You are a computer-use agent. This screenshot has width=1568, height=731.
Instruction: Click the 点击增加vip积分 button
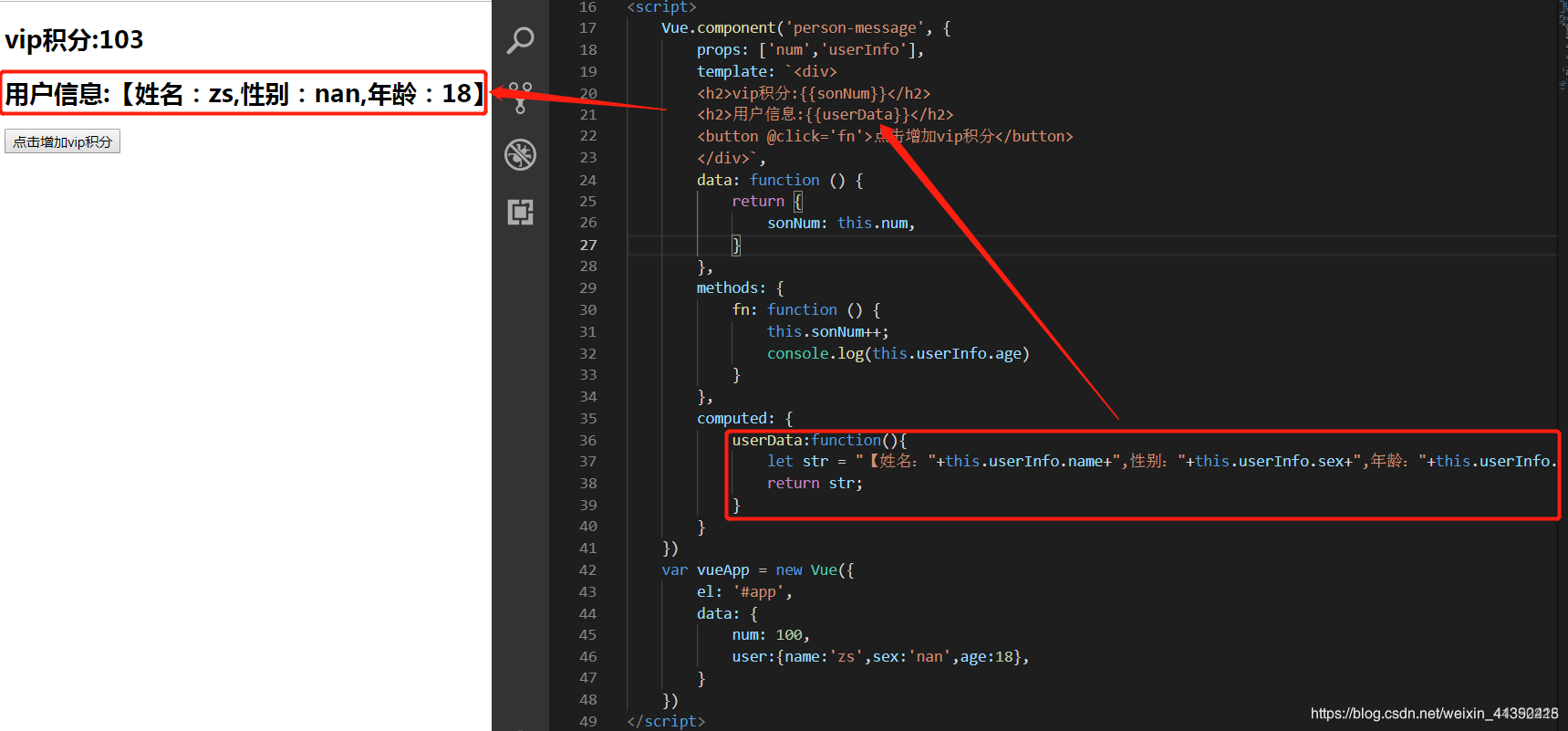[x=62, y=141]
